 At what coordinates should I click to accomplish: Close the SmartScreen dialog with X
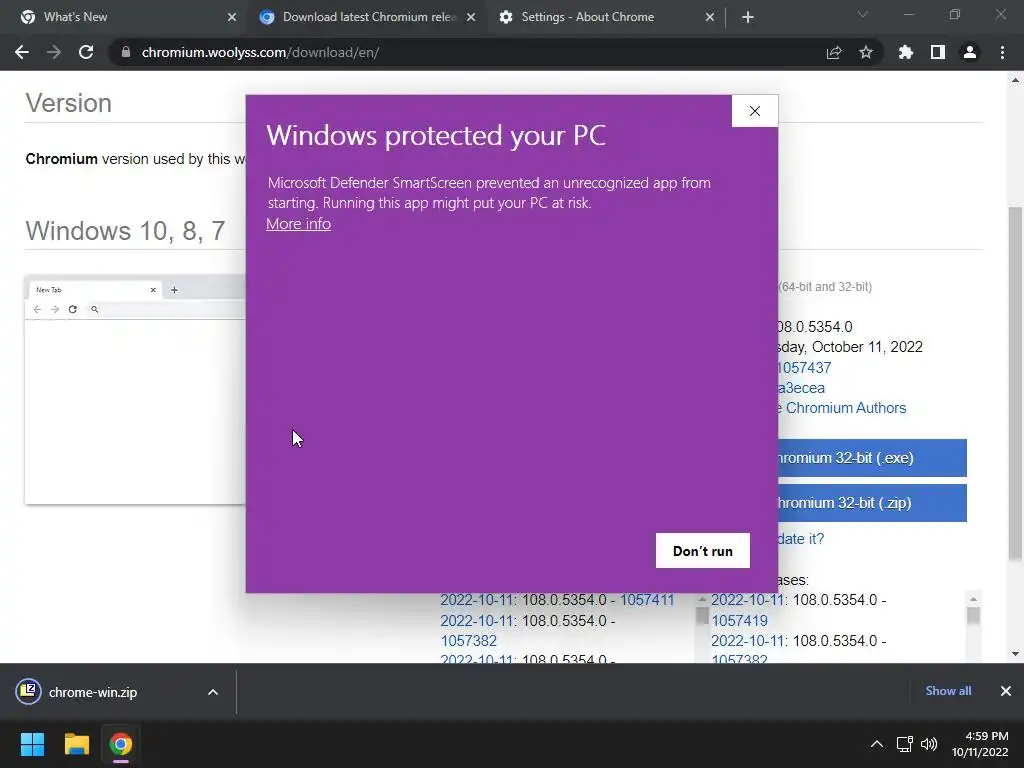[x=755, y=111]
